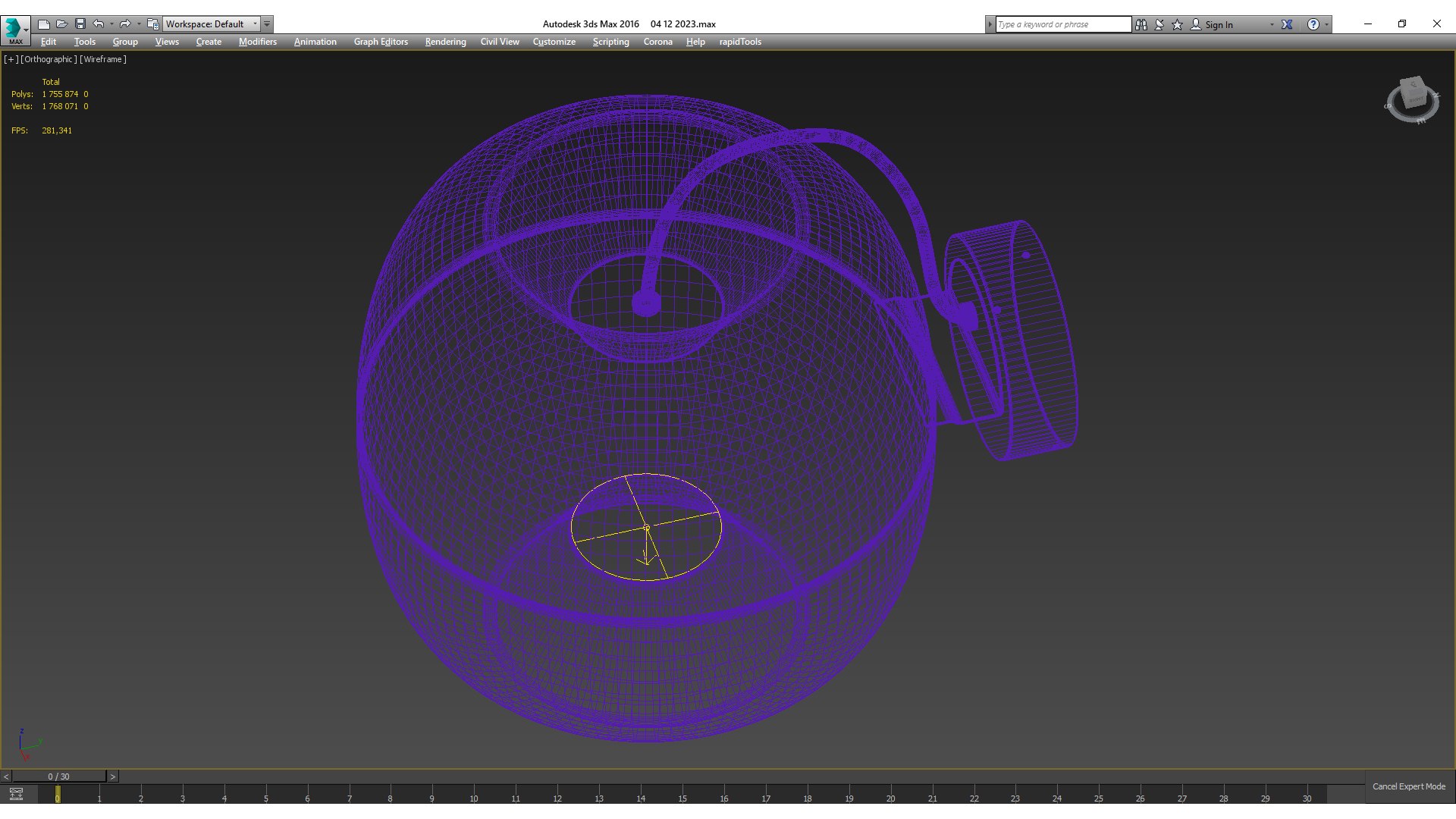
Task: Click the Cancel Expert Mode button
Action: coord(1408,786)
